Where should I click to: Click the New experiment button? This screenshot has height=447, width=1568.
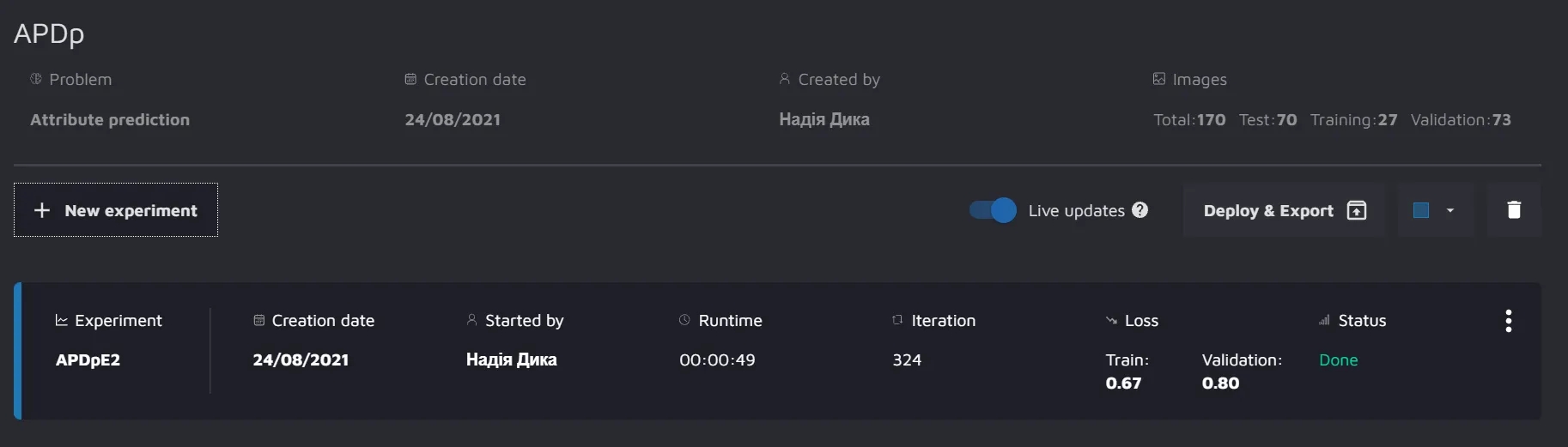[116, 210]
